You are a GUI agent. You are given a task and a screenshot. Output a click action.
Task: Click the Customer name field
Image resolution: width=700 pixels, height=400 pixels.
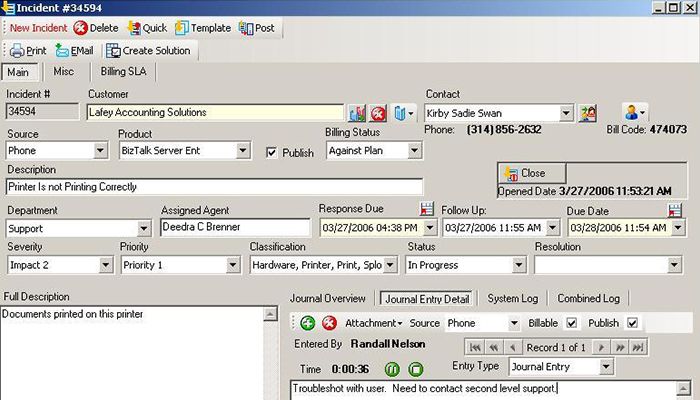pyautogui.click(x=215, y=112)
